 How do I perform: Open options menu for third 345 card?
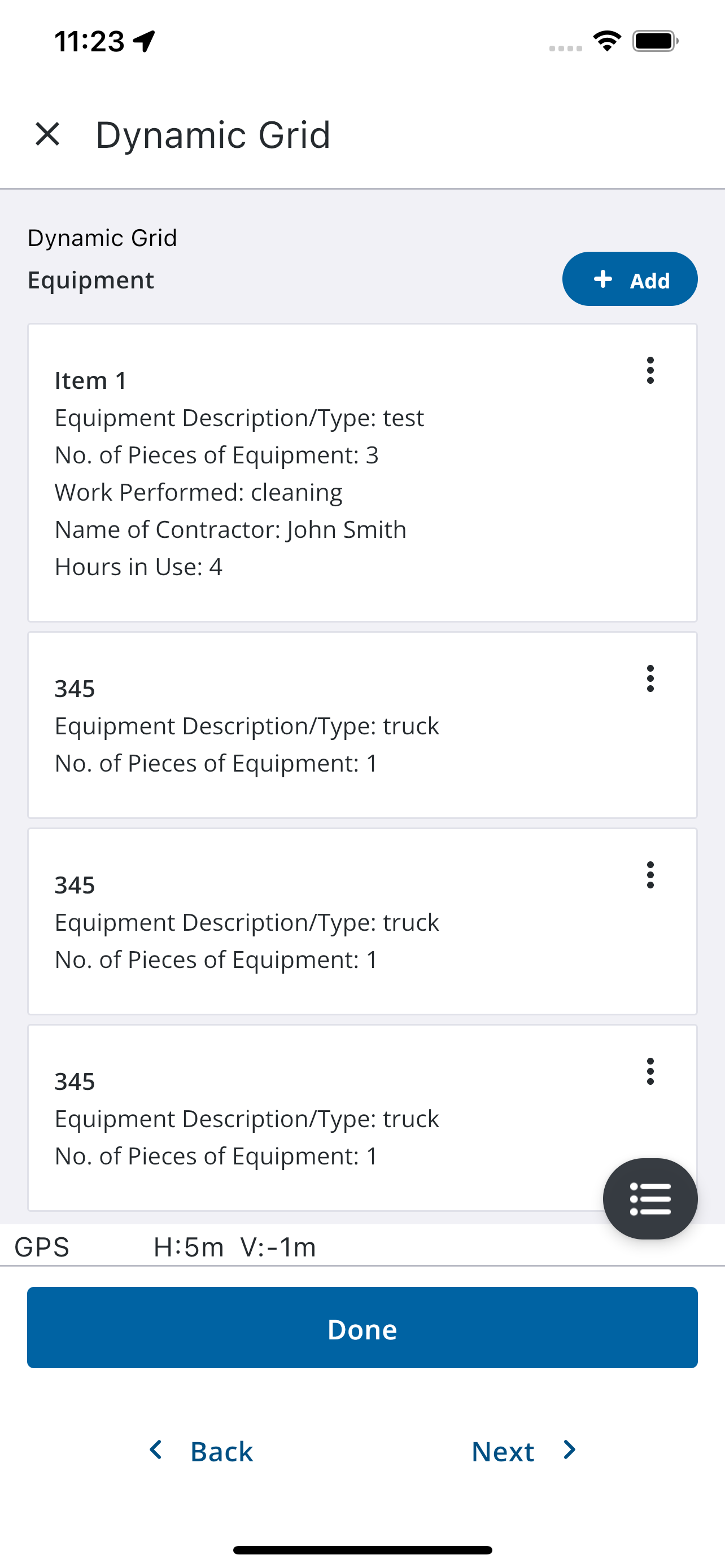(650, 1071)
